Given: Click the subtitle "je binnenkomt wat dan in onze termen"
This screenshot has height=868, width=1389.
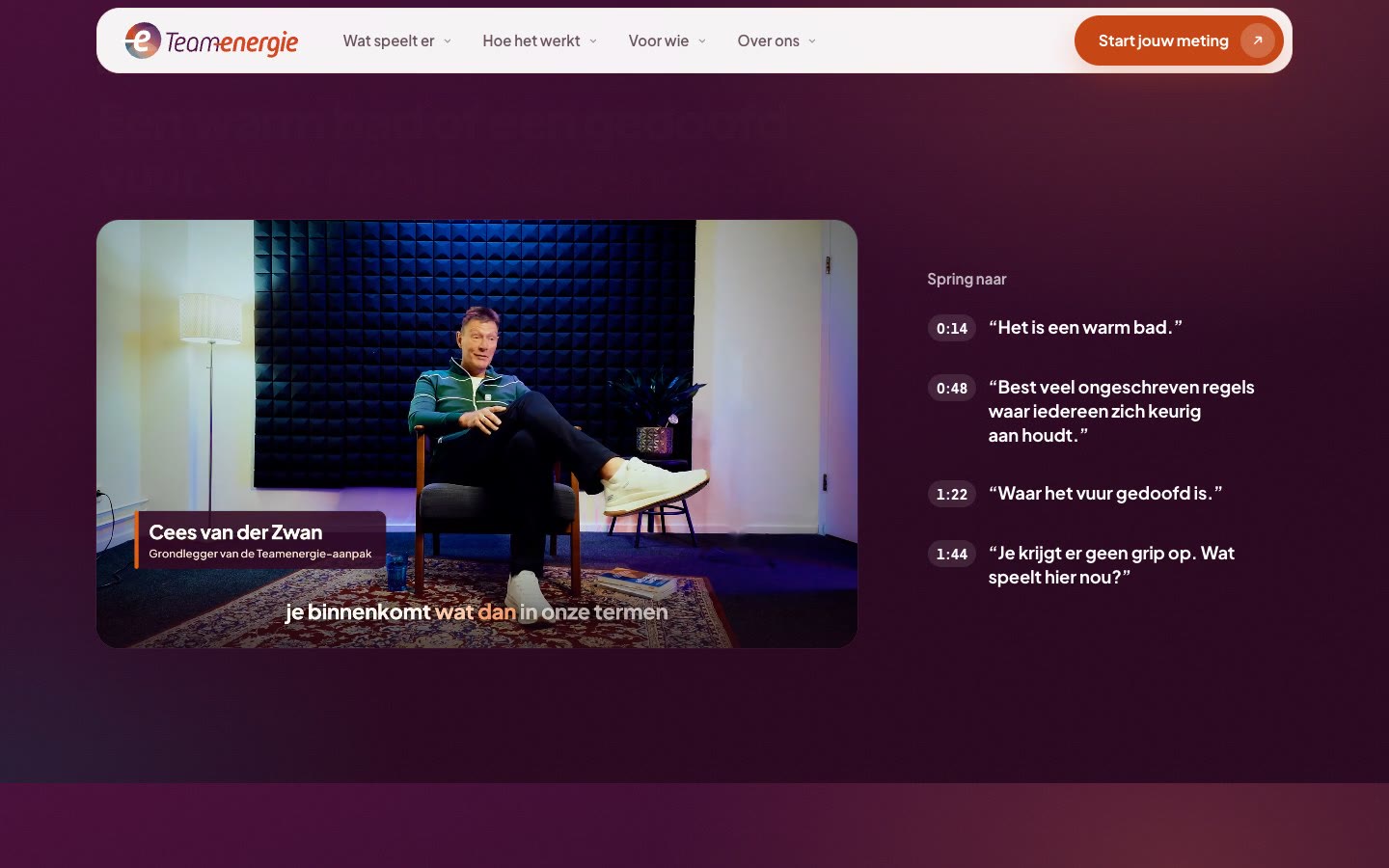Looking at the screenshot, I should pos(477,611).
